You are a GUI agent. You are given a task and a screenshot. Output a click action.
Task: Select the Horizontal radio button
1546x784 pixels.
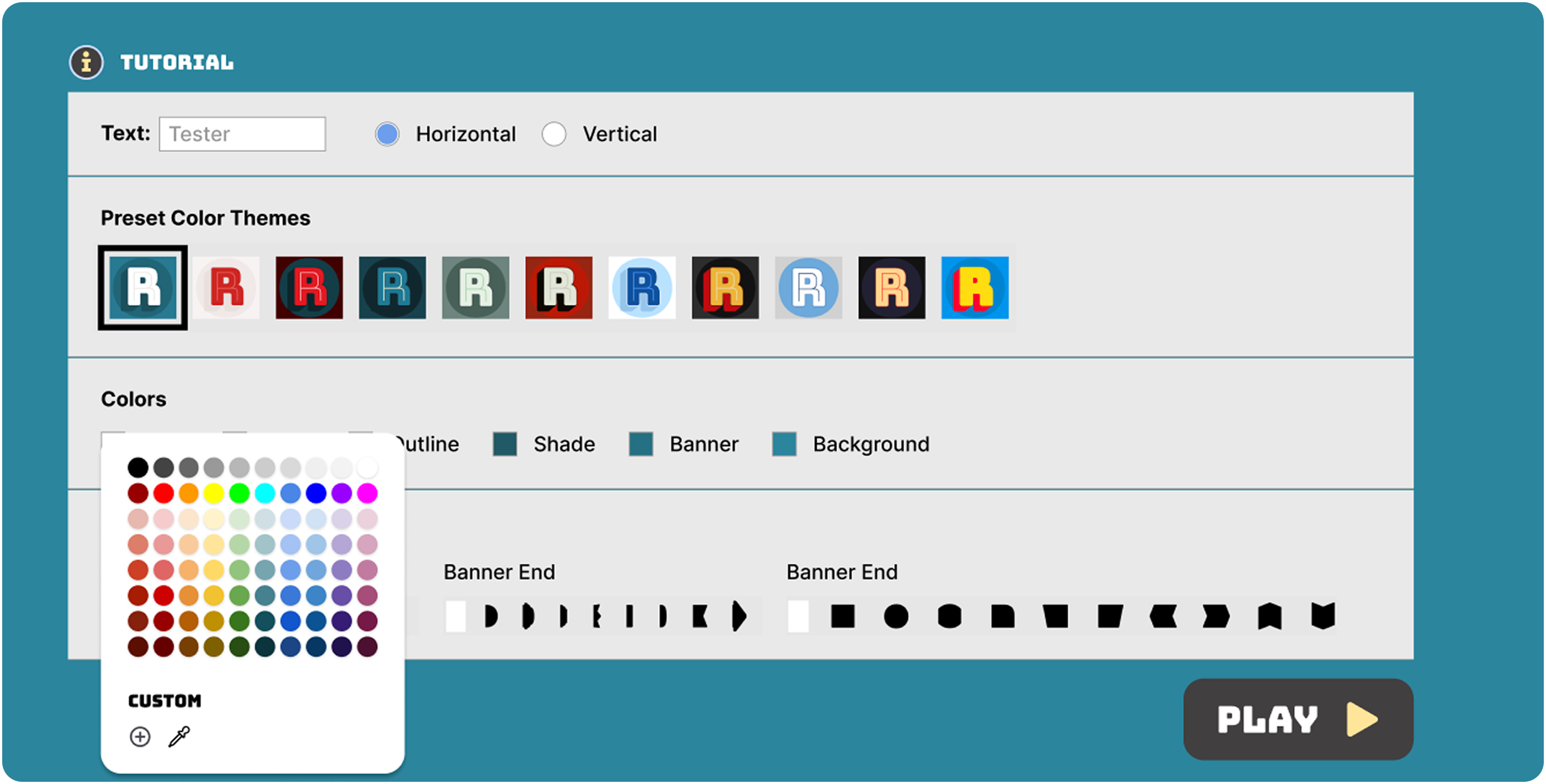387,134
